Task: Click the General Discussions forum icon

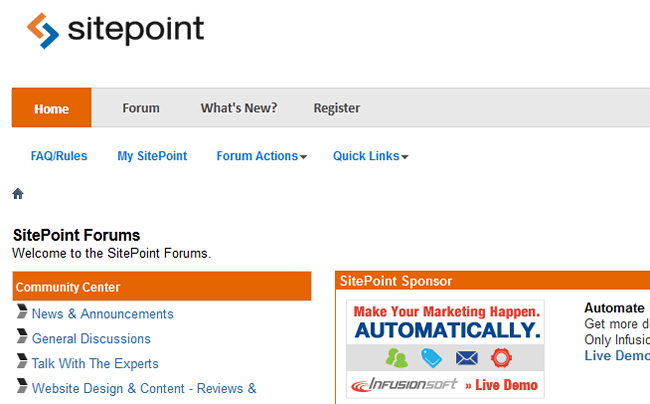Action: [22, 338]
